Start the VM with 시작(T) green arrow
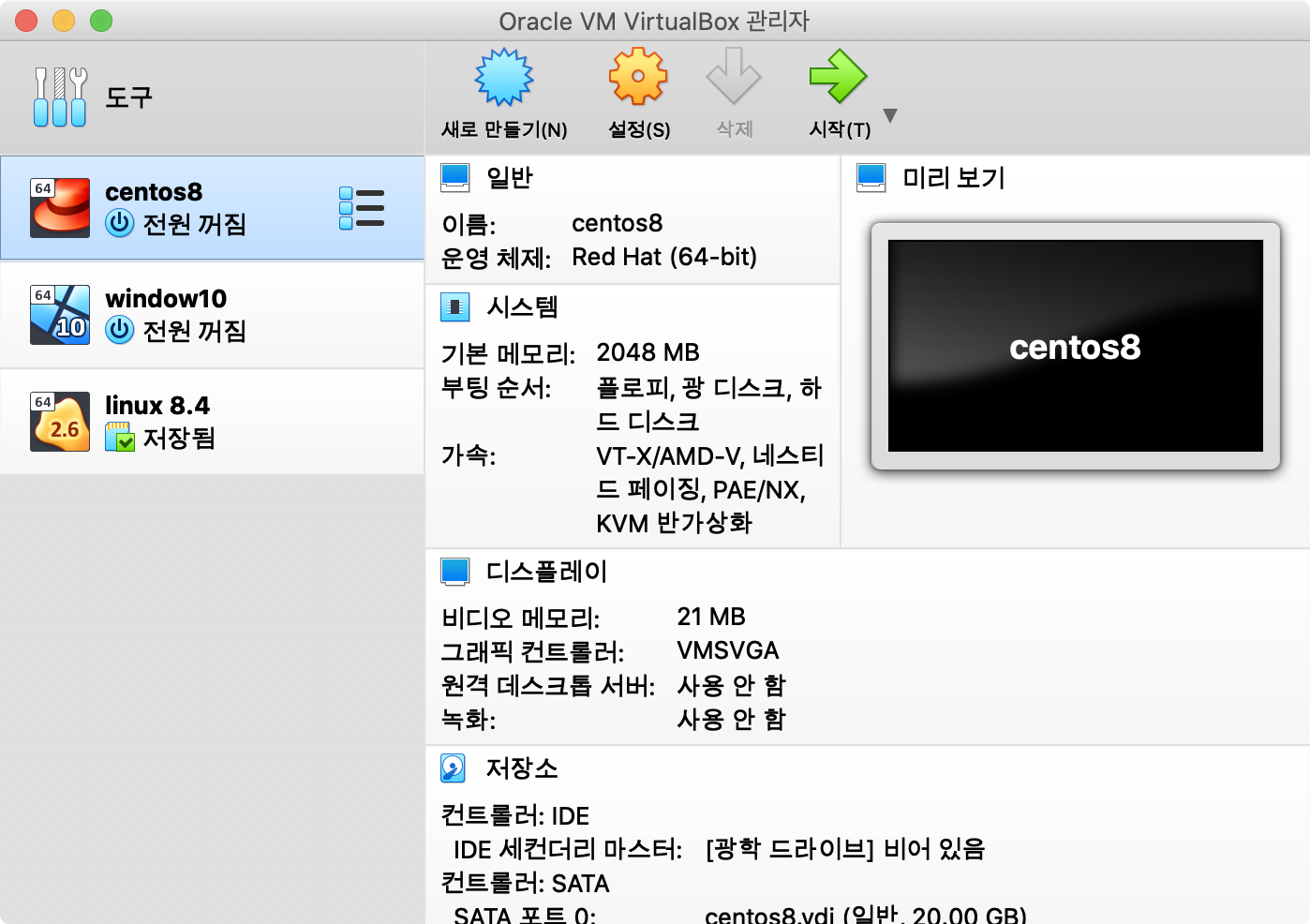Viewport: 1310px width, 924px height. click(839, 76)
